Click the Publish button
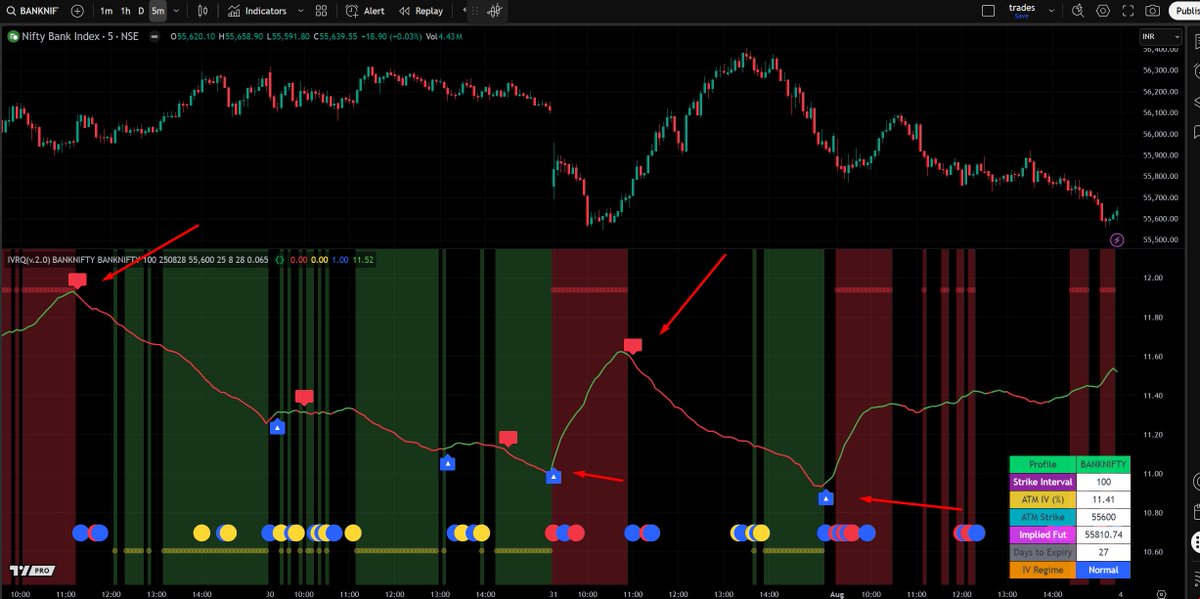Image resolution: width=1200 pixels, height=599 pixels. (1185, 11)
